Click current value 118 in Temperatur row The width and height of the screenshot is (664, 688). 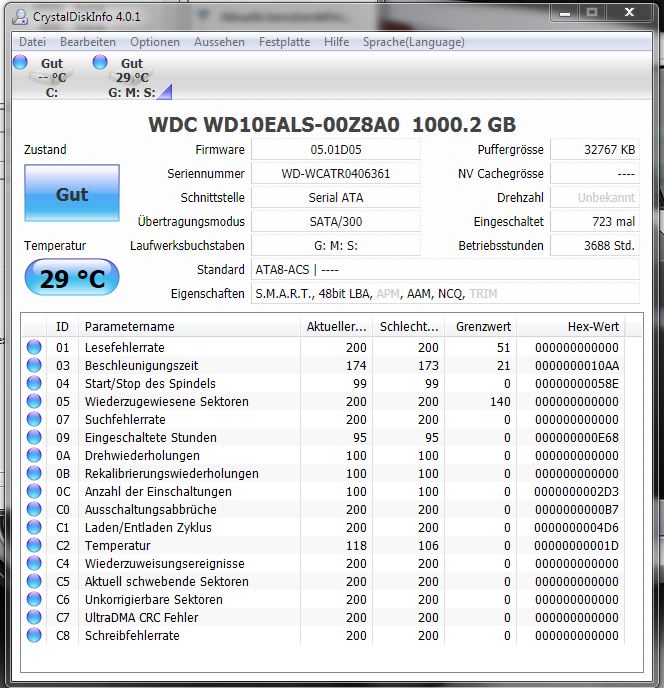click(356, 545)
